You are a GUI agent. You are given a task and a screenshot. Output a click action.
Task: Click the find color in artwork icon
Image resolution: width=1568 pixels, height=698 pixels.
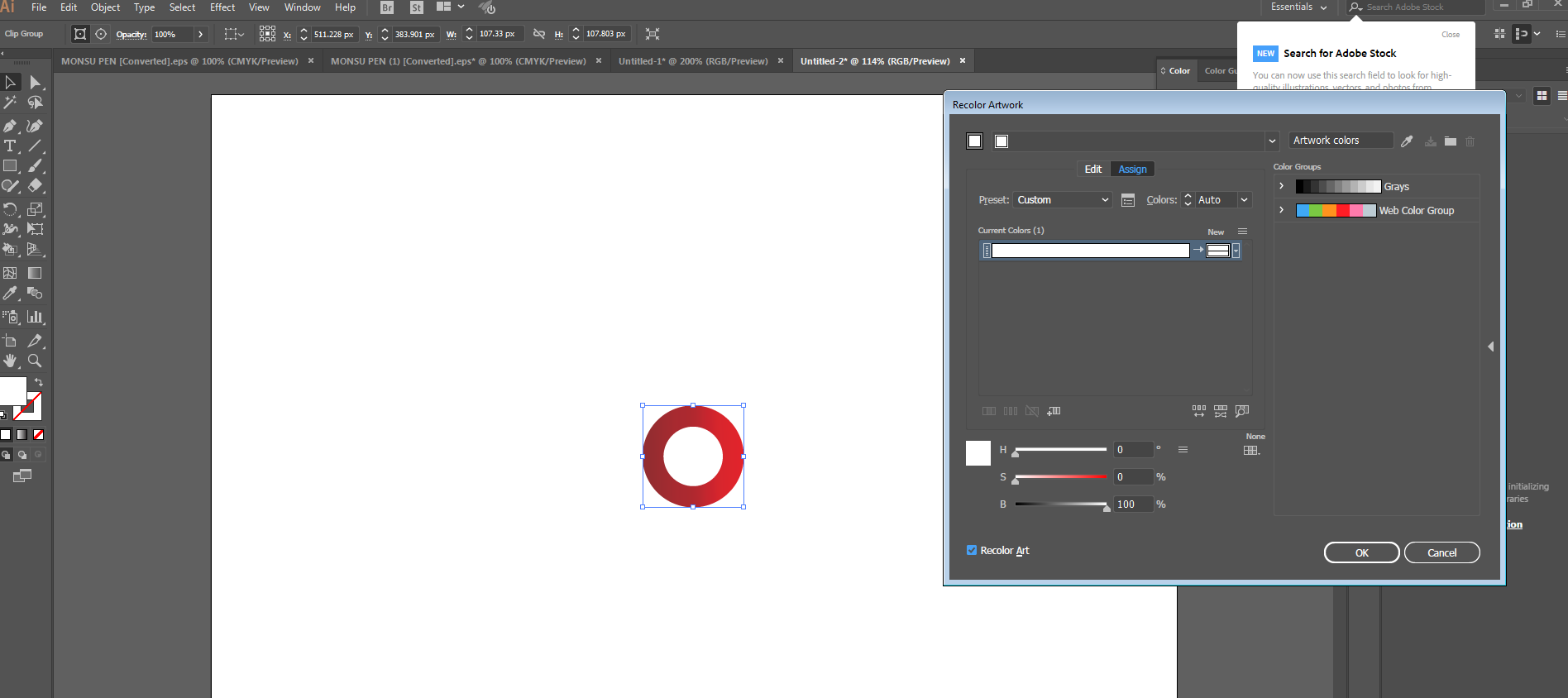click(1242, 411)
